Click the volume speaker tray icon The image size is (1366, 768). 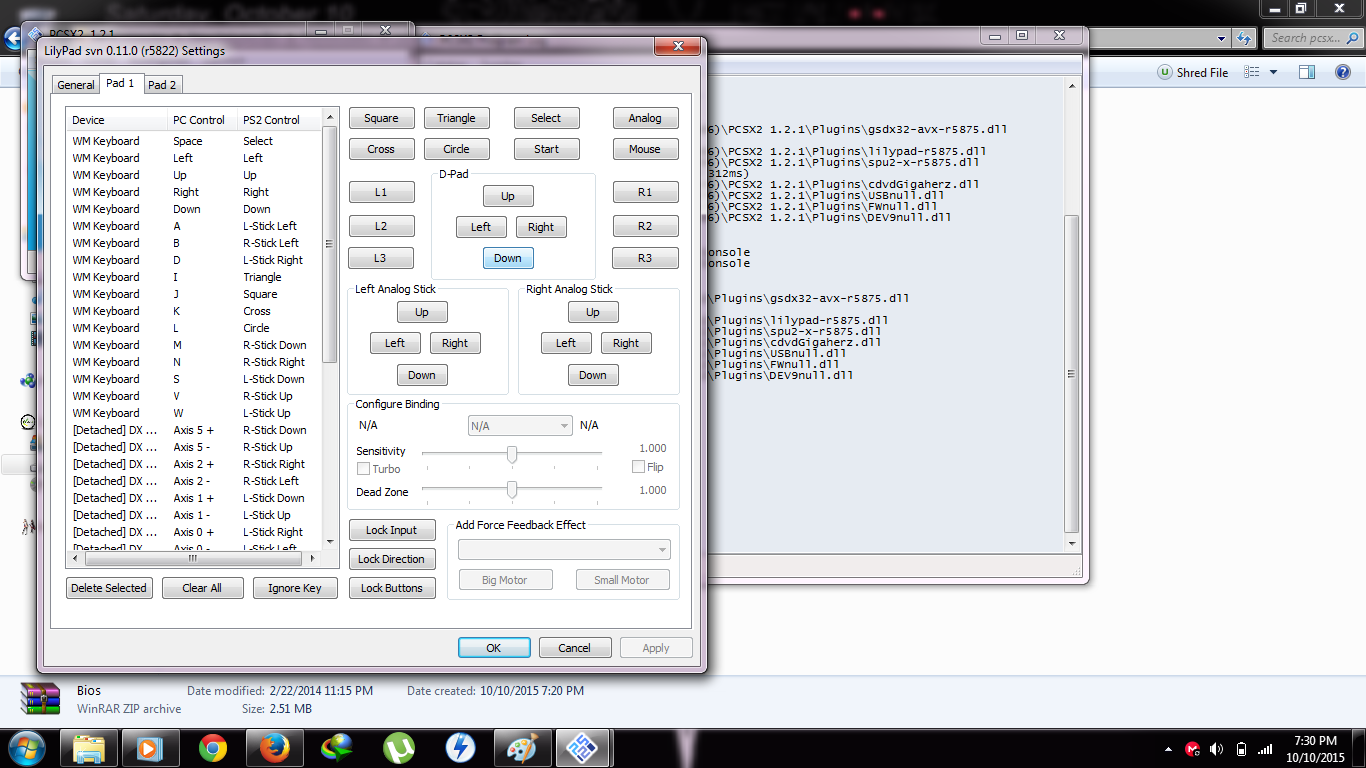click(1216, 749)
